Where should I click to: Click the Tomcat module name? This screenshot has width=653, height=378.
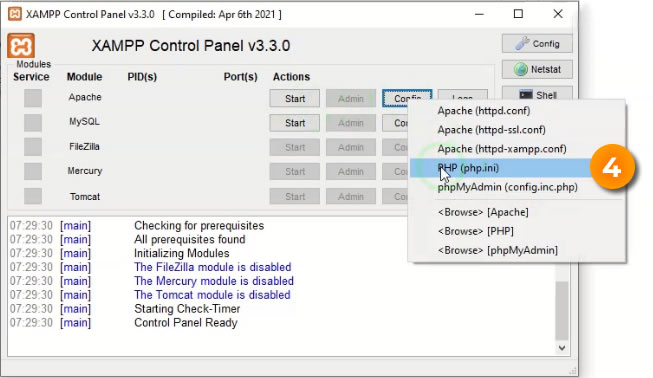85,196
